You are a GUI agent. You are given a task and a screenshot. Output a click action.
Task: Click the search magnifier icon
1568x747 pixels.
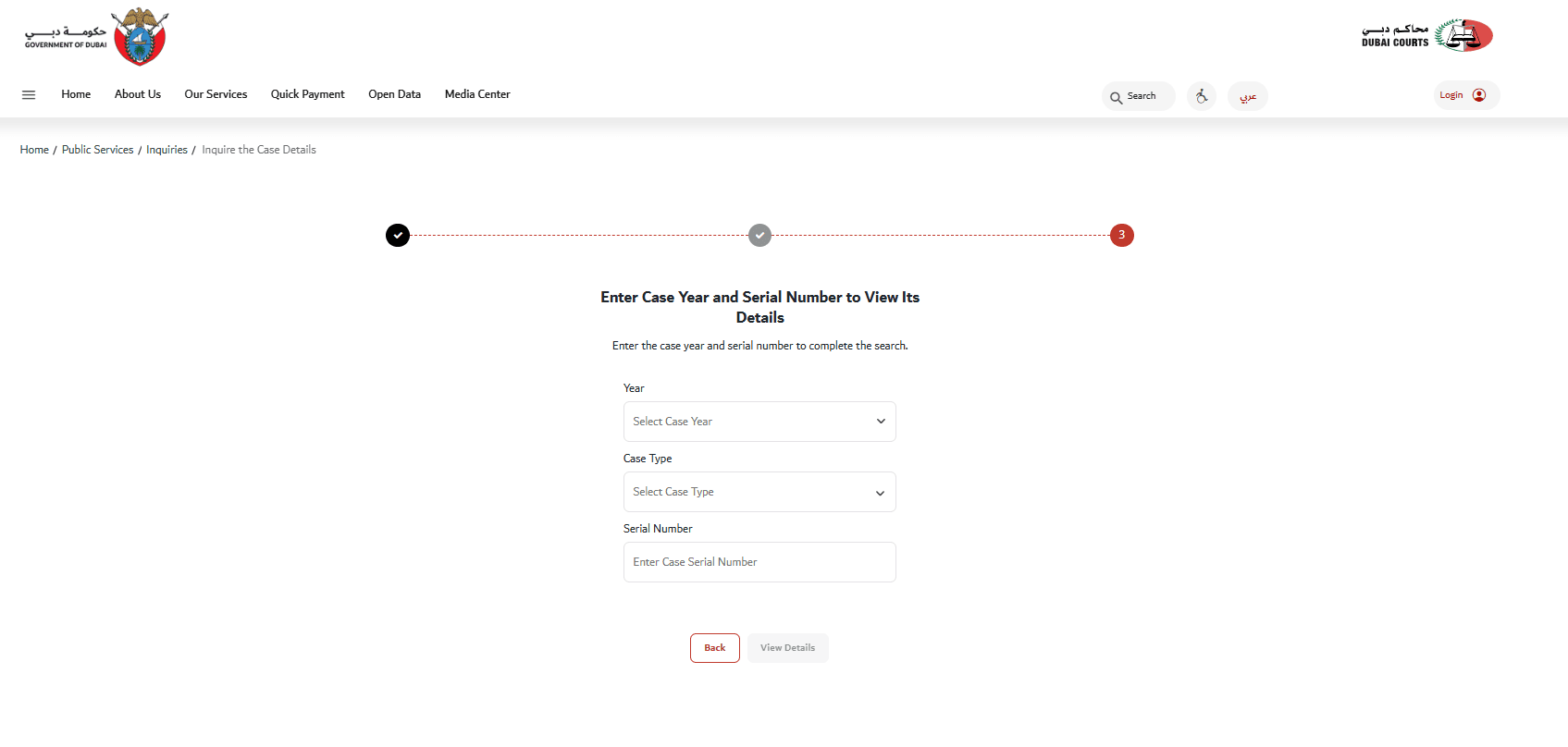pyautogui.click(x=1117, y=97)
